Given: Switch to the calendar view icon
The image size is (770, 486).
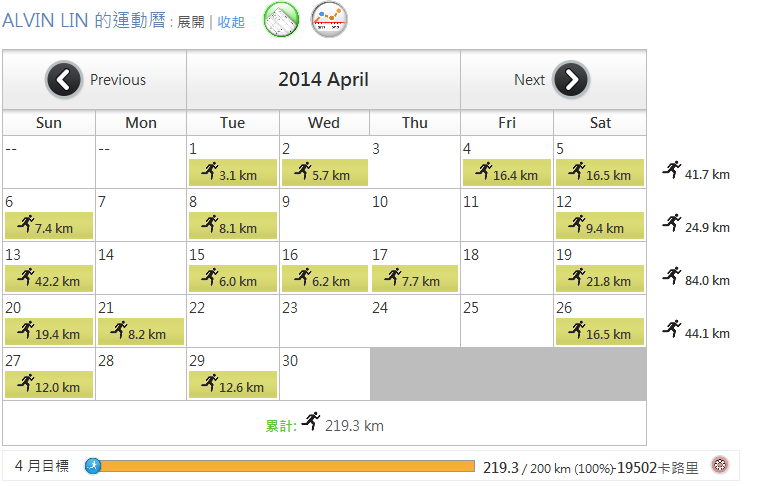Looking at the screenshot, I should [281, 19].
